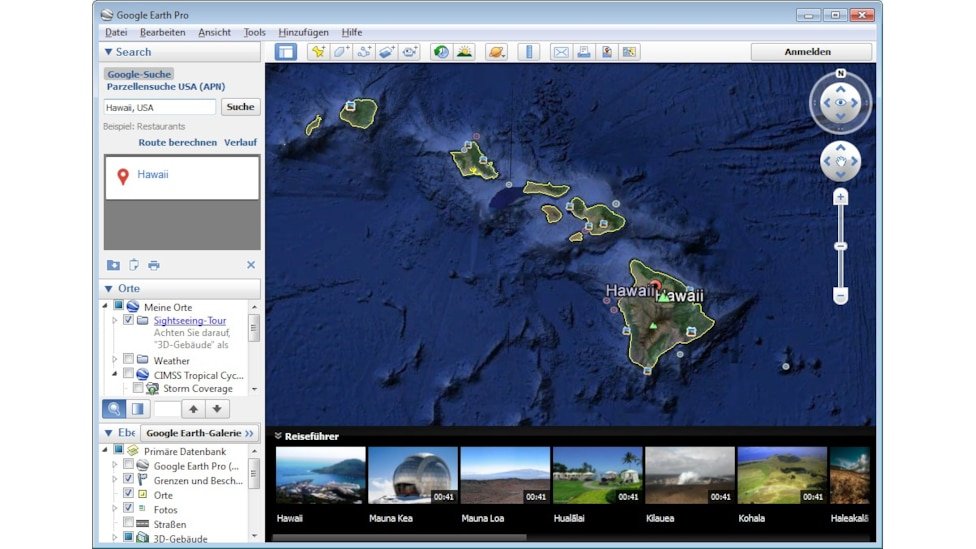Move item down with the down arrow button
The height and width of the screenshot is (549, 976).
coord(217,409)
